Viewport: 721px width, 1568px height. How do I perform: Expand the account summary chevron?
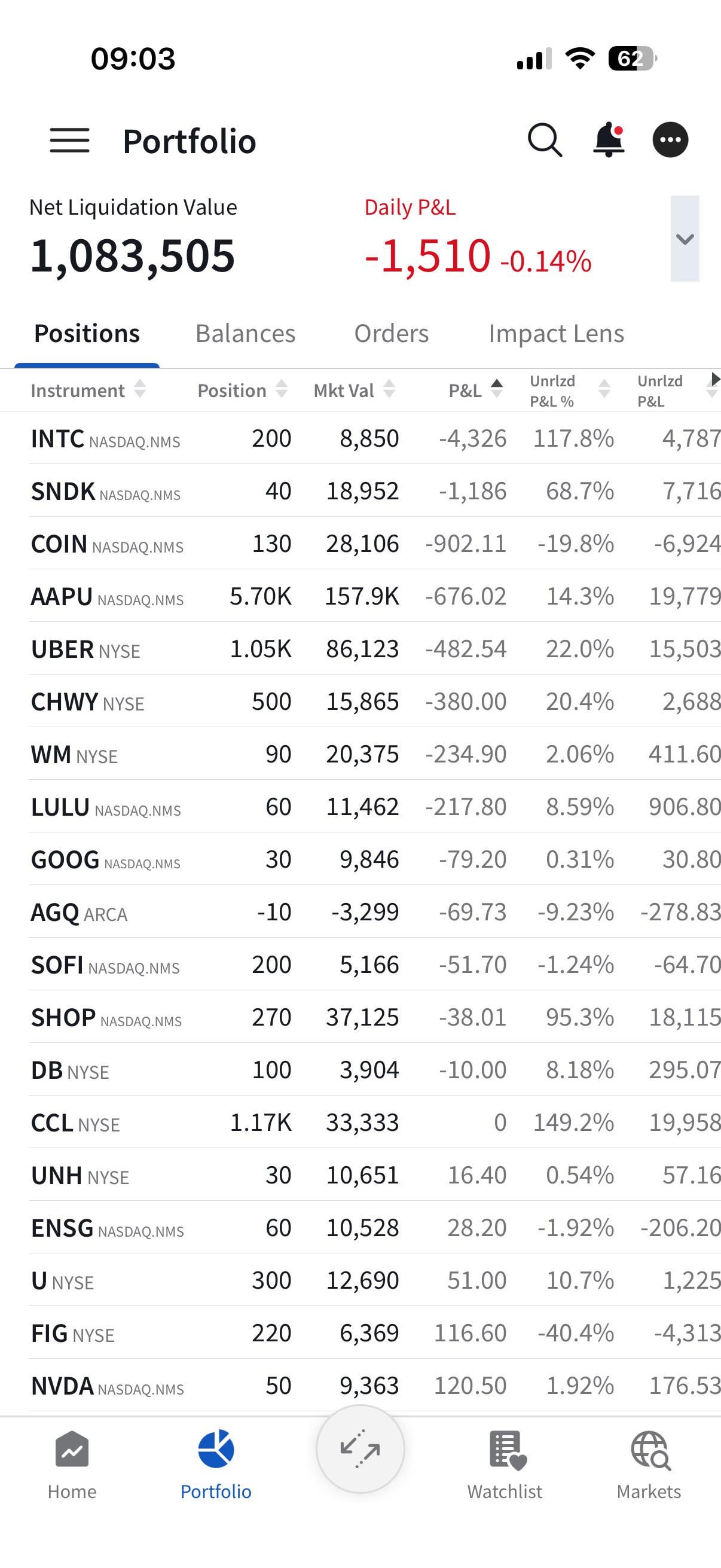coord(685,239)
